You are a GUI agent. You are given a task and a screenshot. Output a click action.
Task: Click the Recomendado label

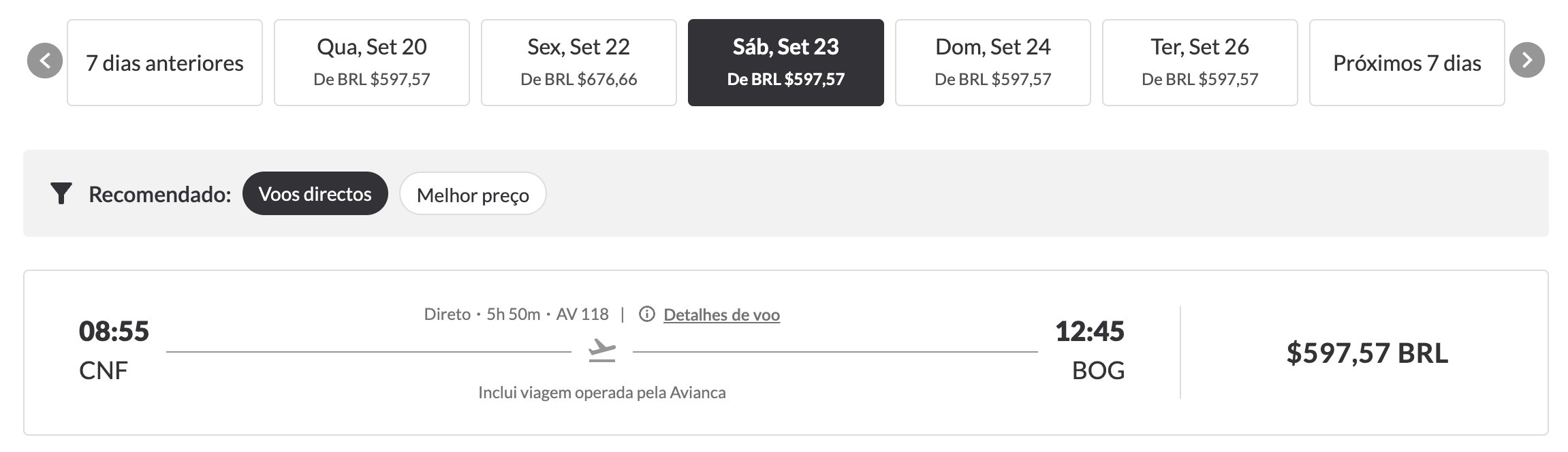tap(160, 195)
